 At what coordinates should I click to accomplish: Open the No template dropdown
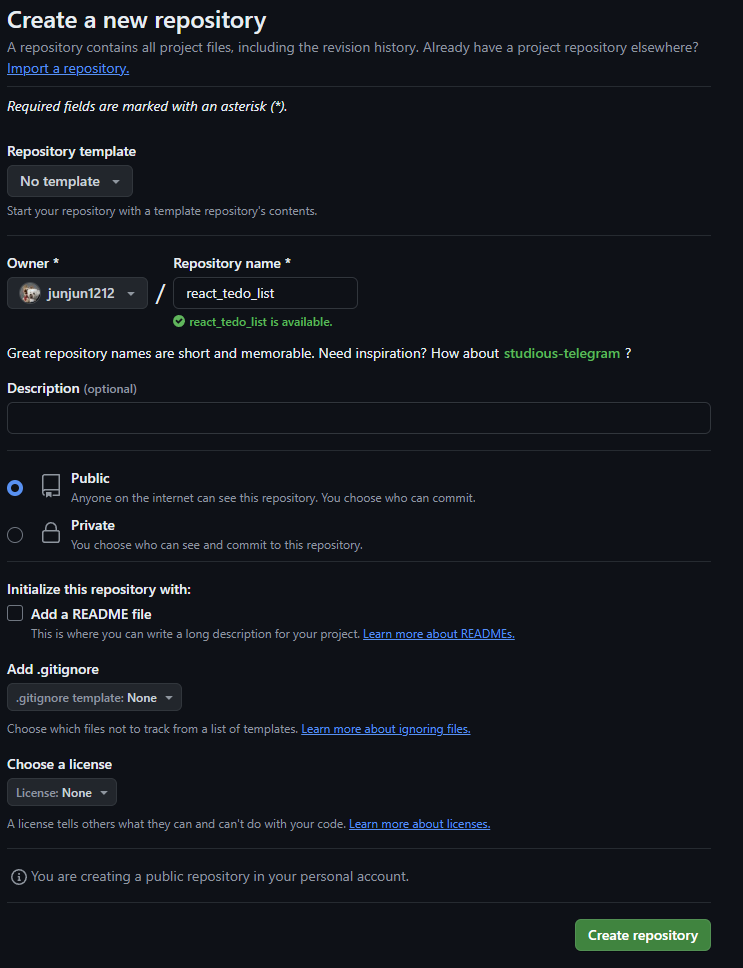click(x=70, y=182)
